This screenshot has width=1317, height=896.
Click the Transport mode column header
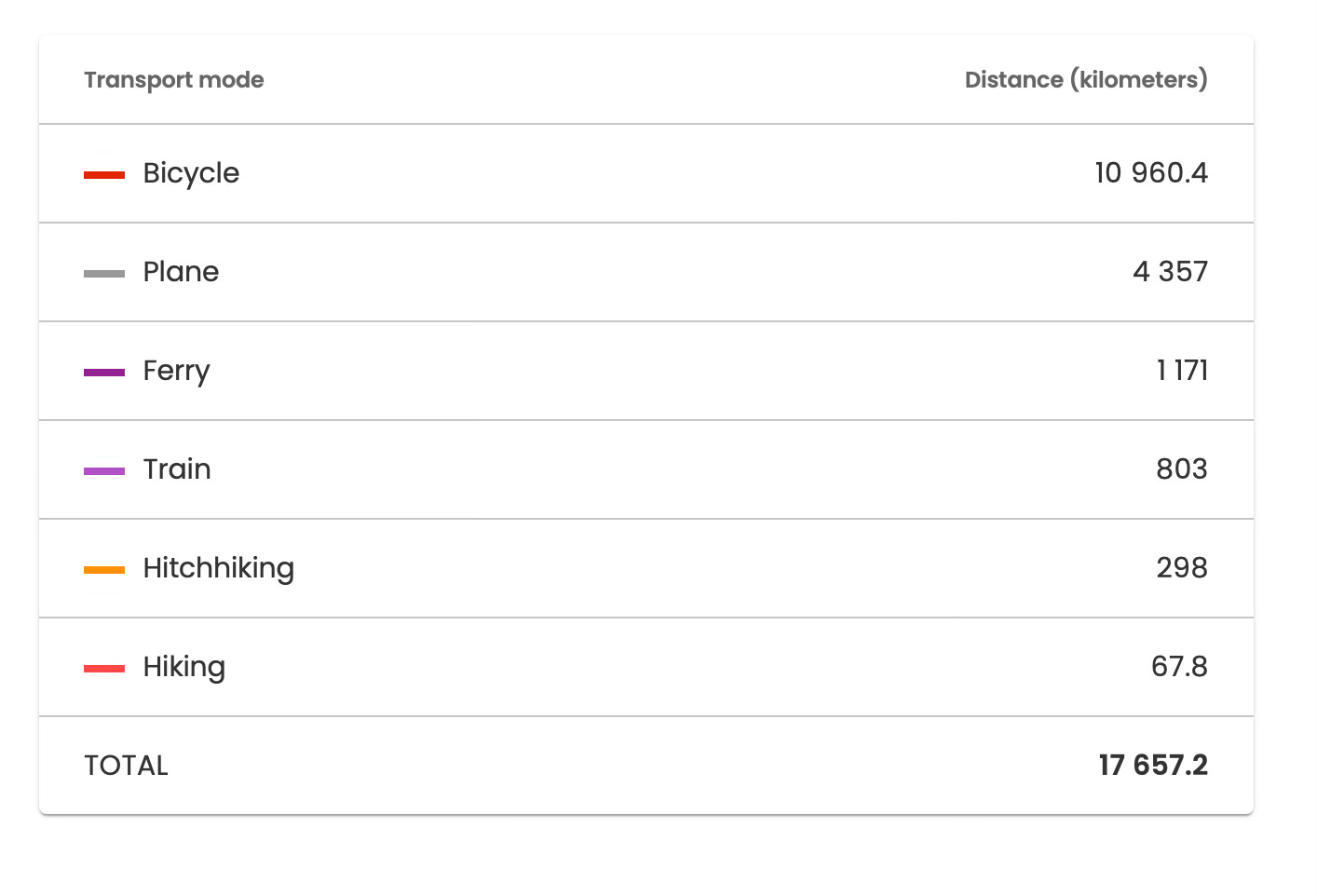(173, 80)
